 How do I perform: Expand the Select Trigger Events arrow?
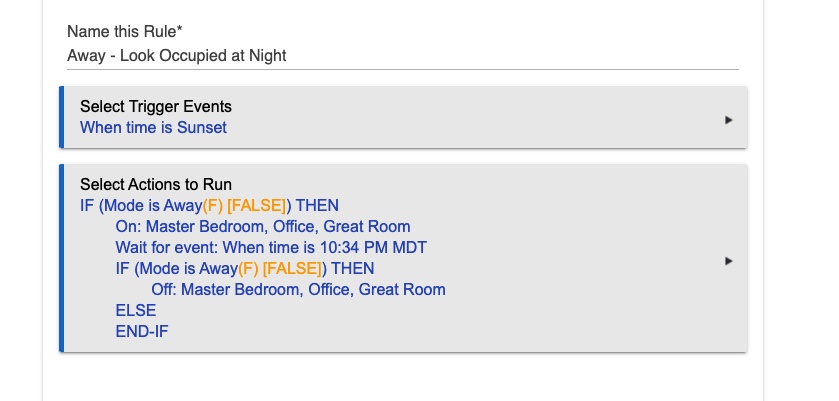728,120
